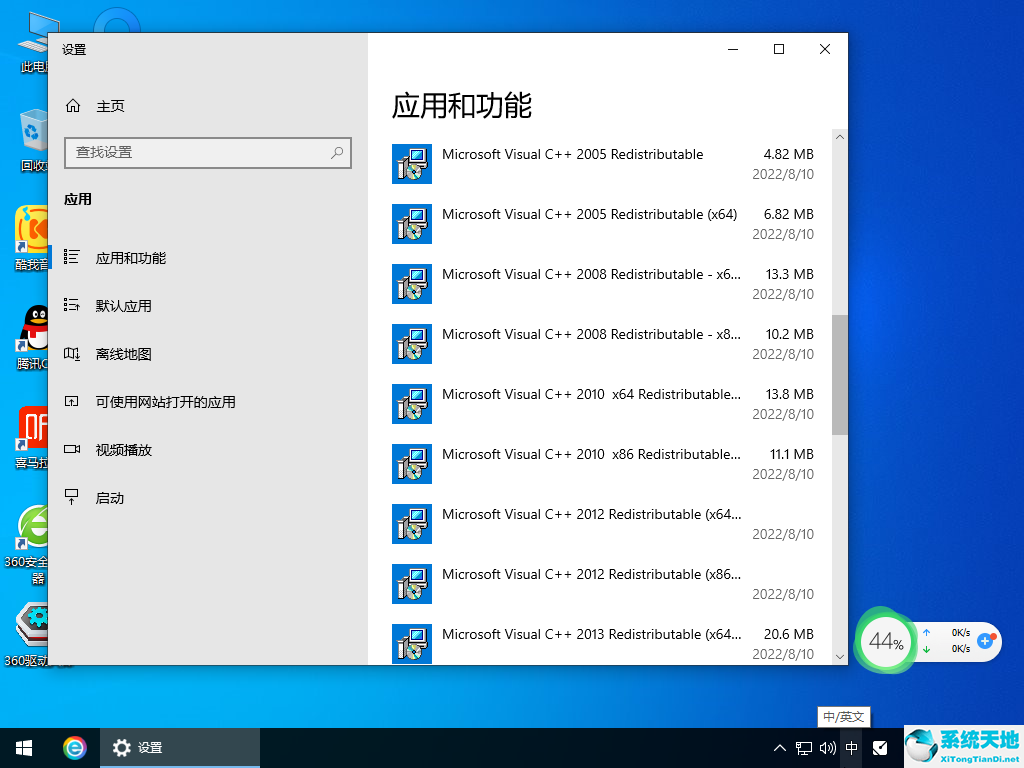Select Default Apps (默认应用) in sidebar
1024x768 pixels.
[x=124, y=306]
